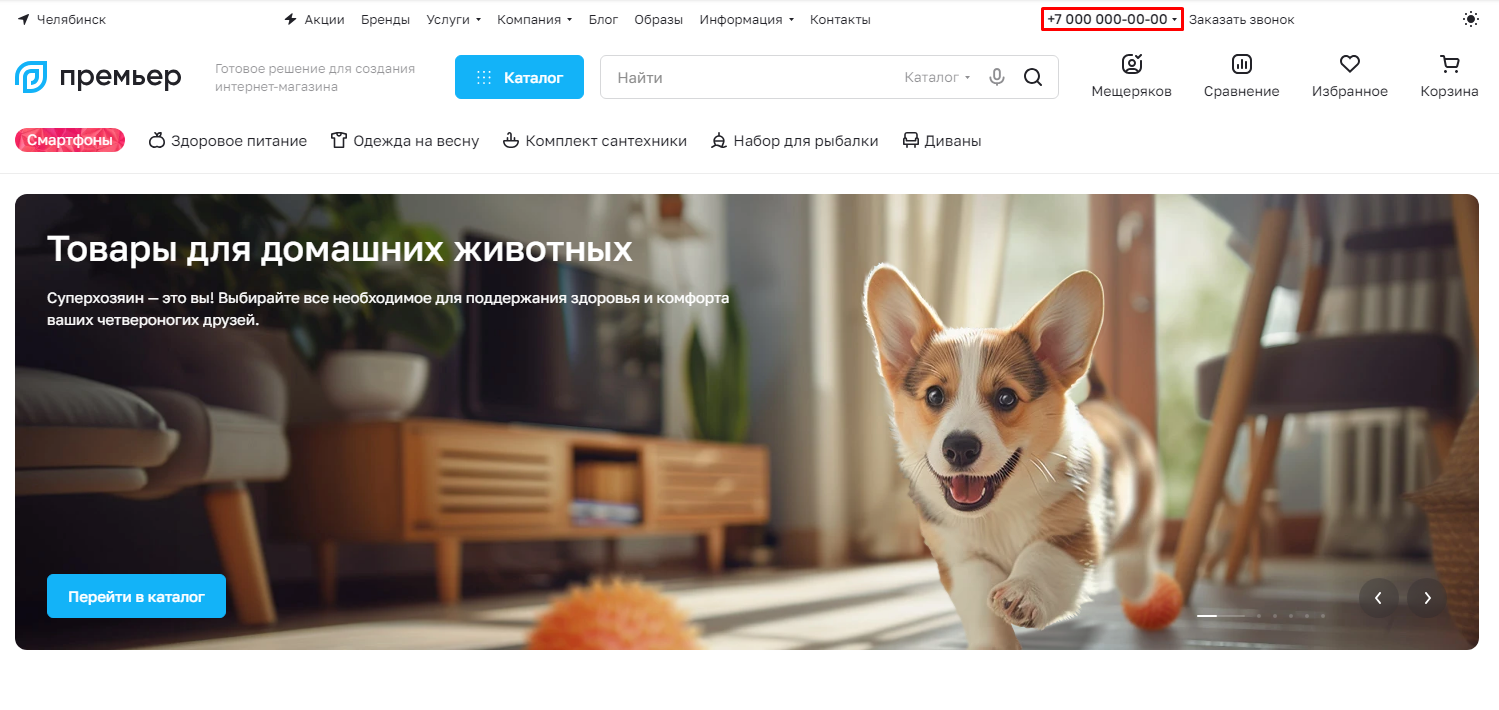1499x710 pixels.
Task: Open the Каталог search scope dropdown
Action: 937,77
